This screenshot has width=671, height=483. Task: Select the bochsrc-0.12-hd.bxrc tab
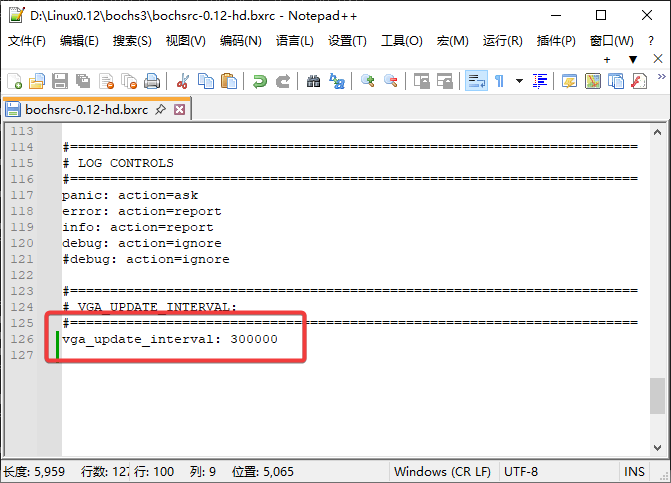click(86, 109)
